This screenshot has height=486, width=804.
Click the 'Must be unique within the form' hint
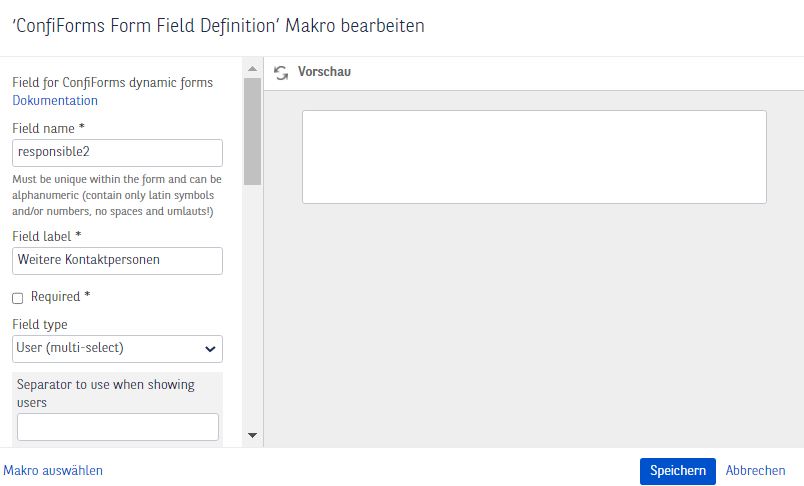pyautogui.click(x=117, y=195)
